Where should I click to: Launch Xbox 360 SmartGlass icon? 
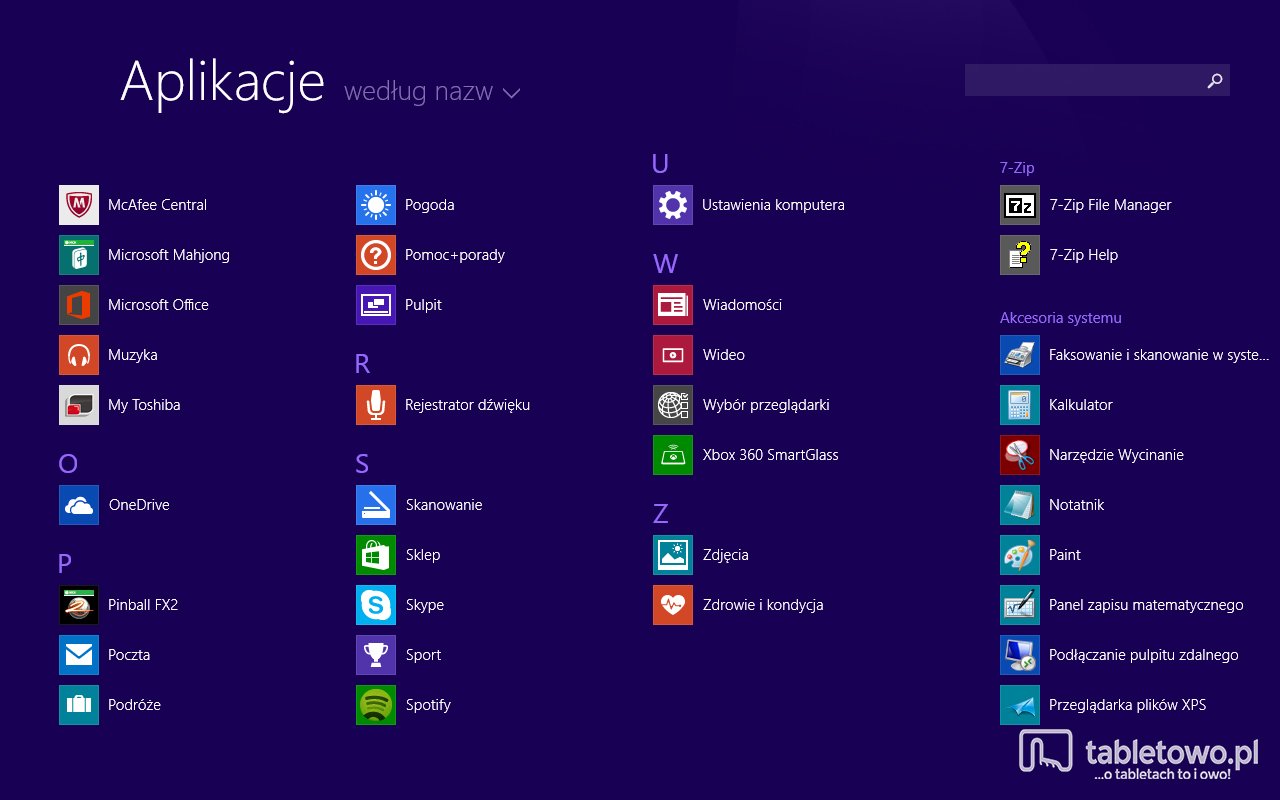[673, 455]
